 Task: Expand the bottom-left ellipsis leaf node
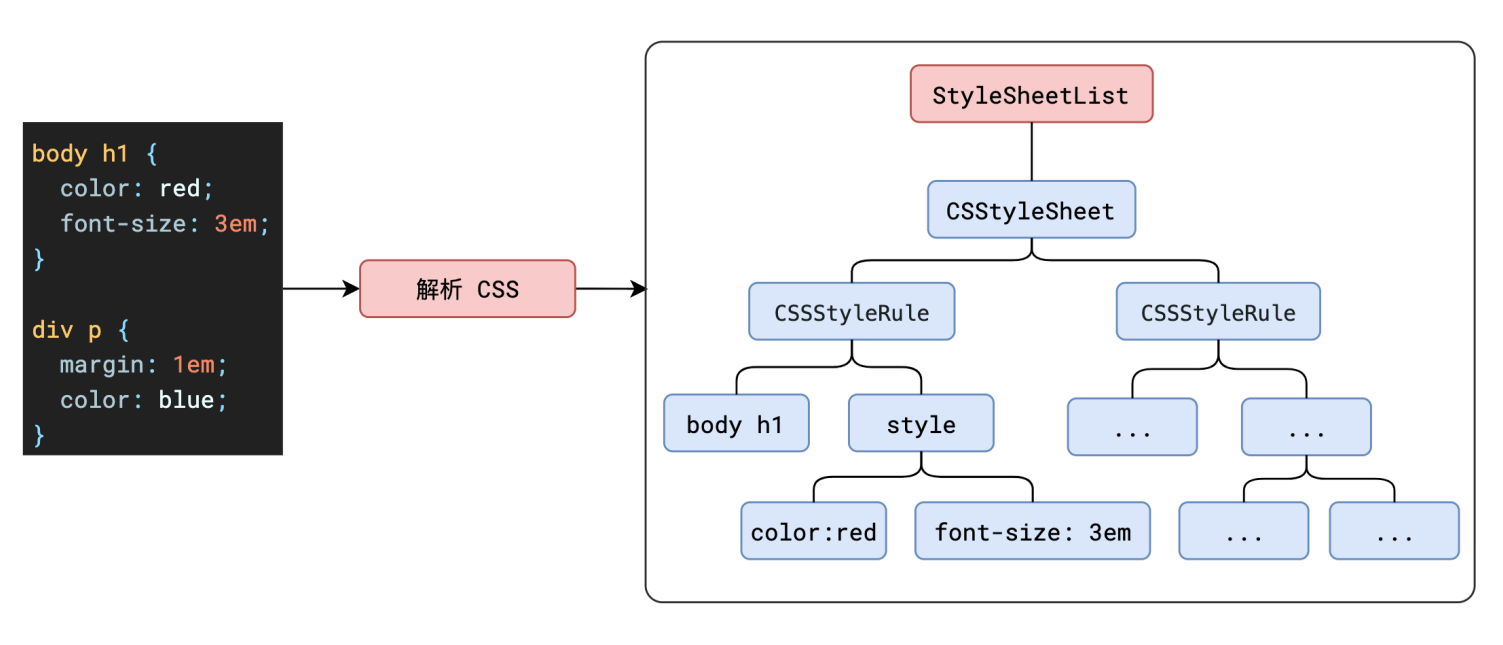[x=1243, y=531]
